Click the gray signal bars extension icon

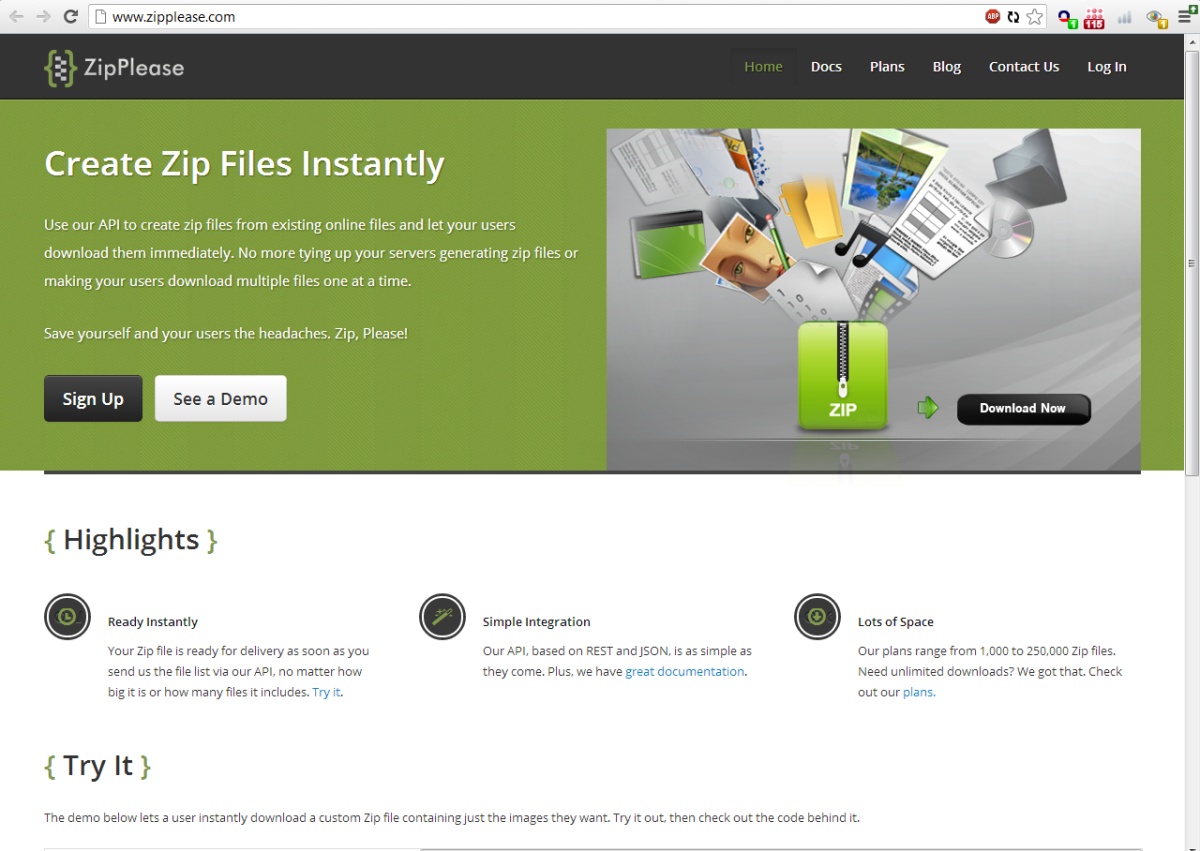point(1124,17)
